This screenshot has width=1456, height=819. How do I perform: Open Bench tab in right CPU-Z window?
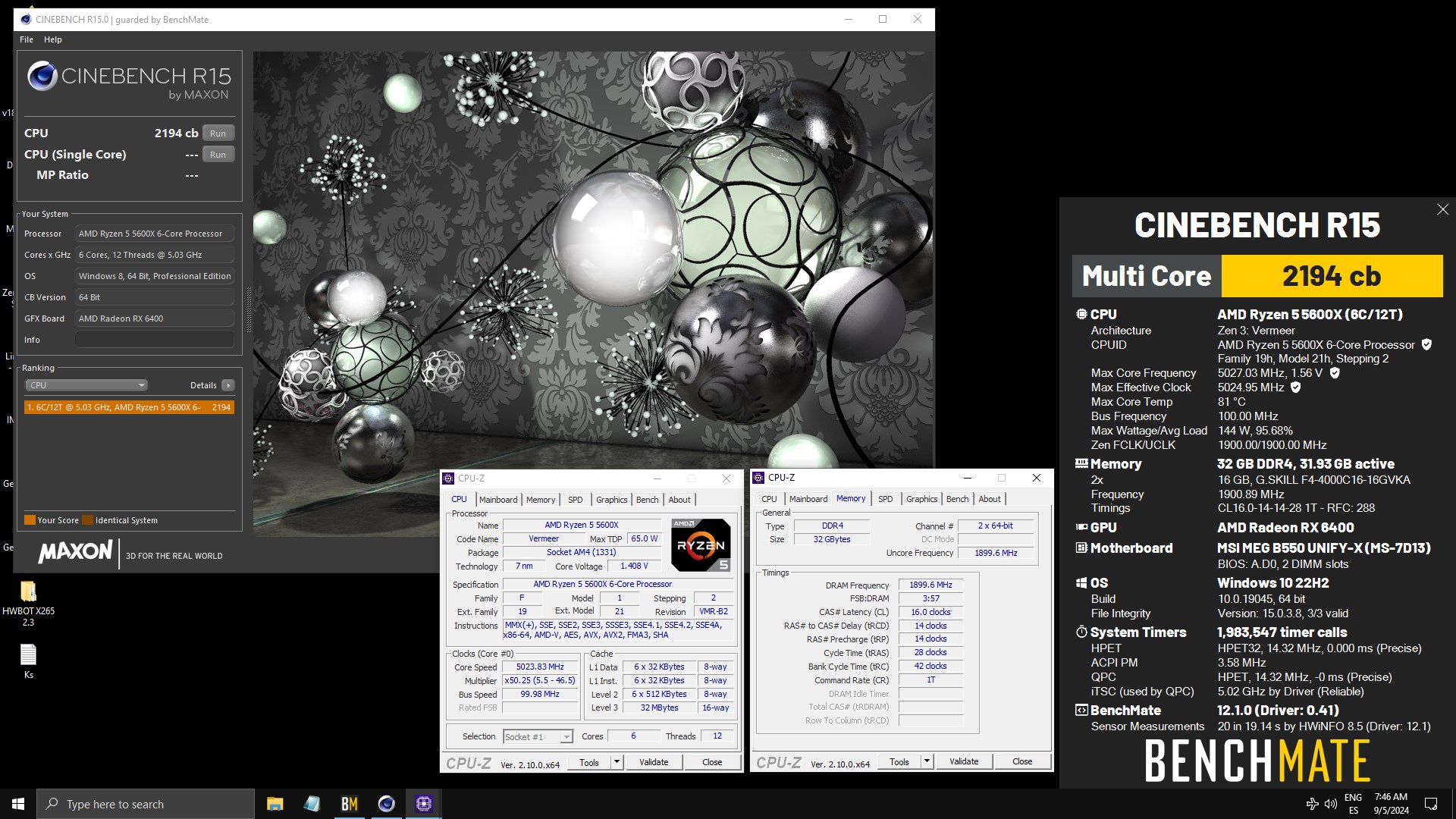point(957,499)
